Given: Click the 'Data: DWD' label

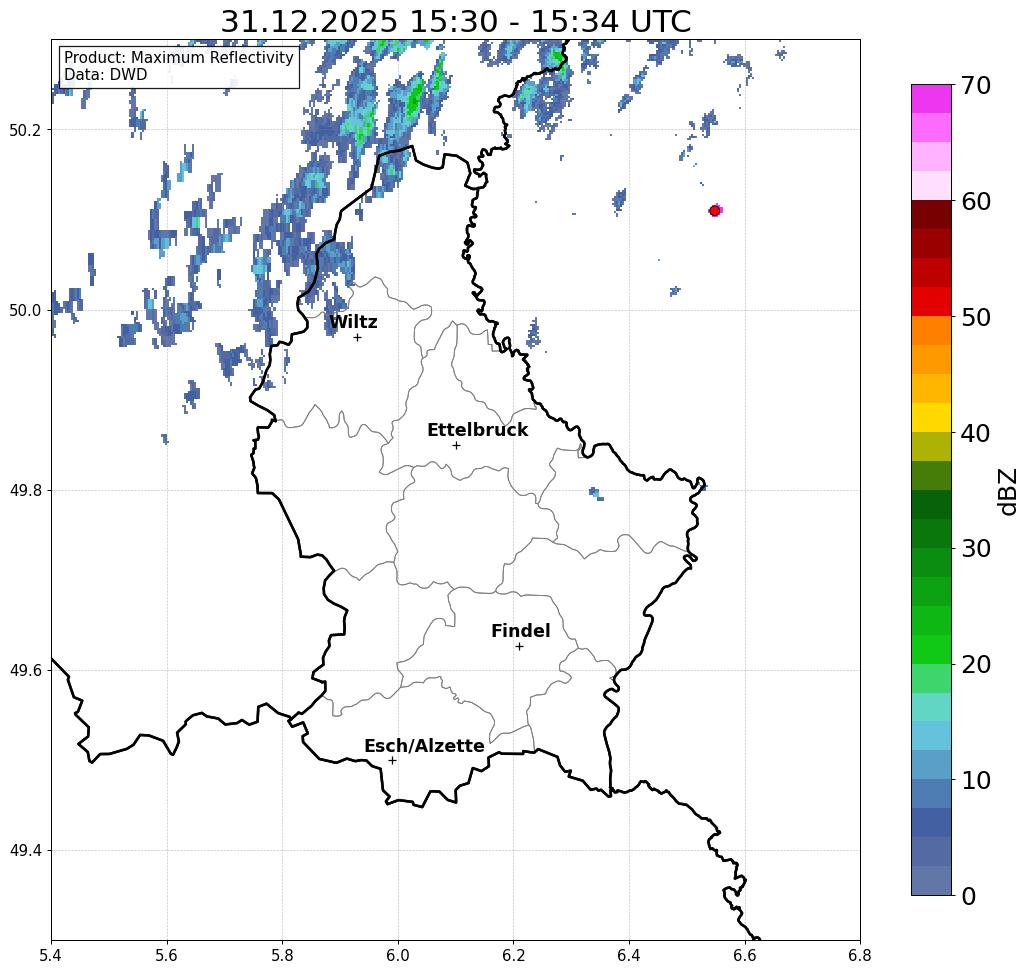Looking at the screenshot, I should (x=106, y=75).
